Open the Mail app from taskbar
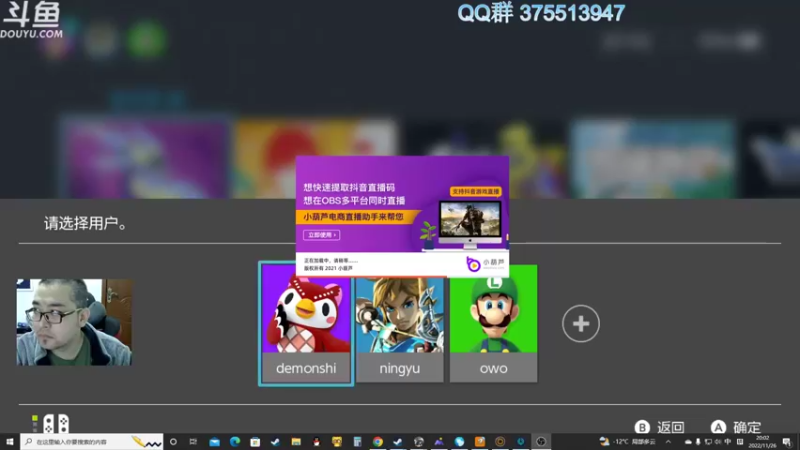Viewport: 800px width, 450px height. tap(214, 442)
